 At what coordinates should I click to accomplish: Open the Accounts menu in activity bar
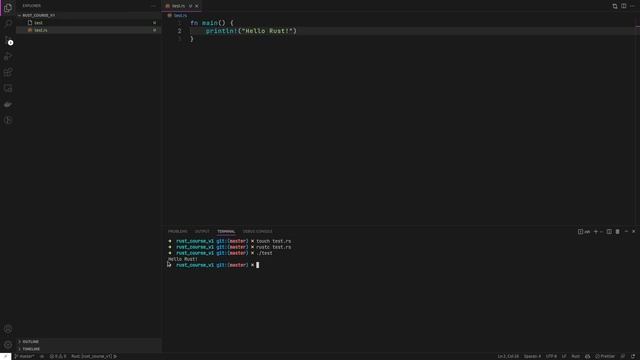click(x=8, y=329)
